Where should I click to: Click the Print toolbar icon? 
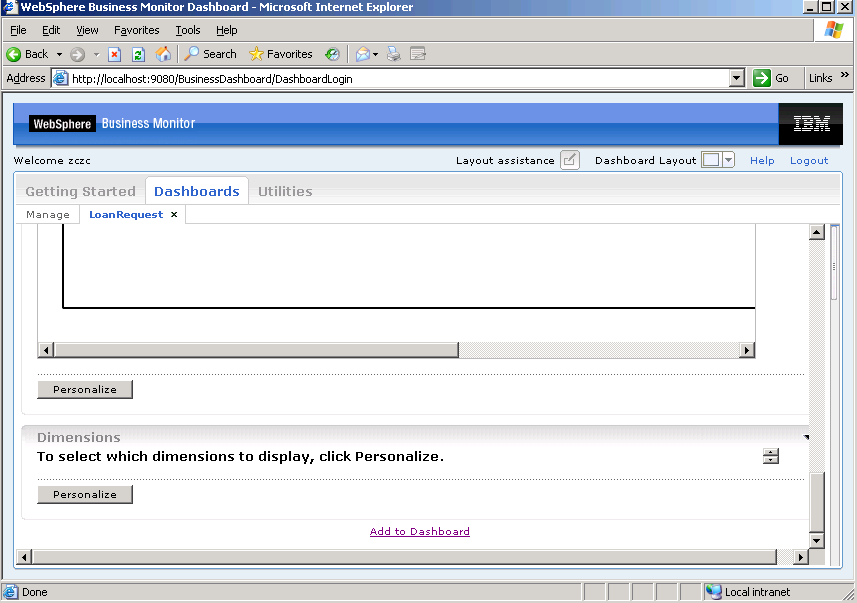394,54
